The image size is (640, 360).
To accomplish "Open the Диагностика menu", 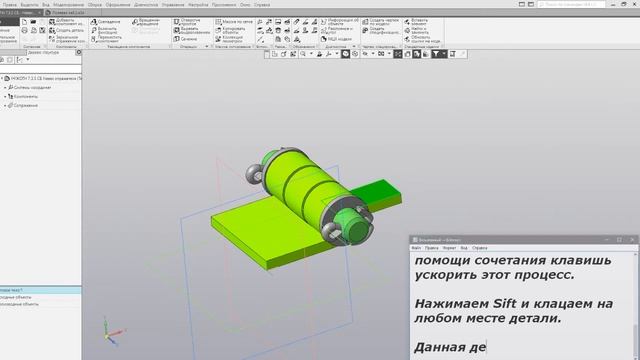I will [146, 5].
